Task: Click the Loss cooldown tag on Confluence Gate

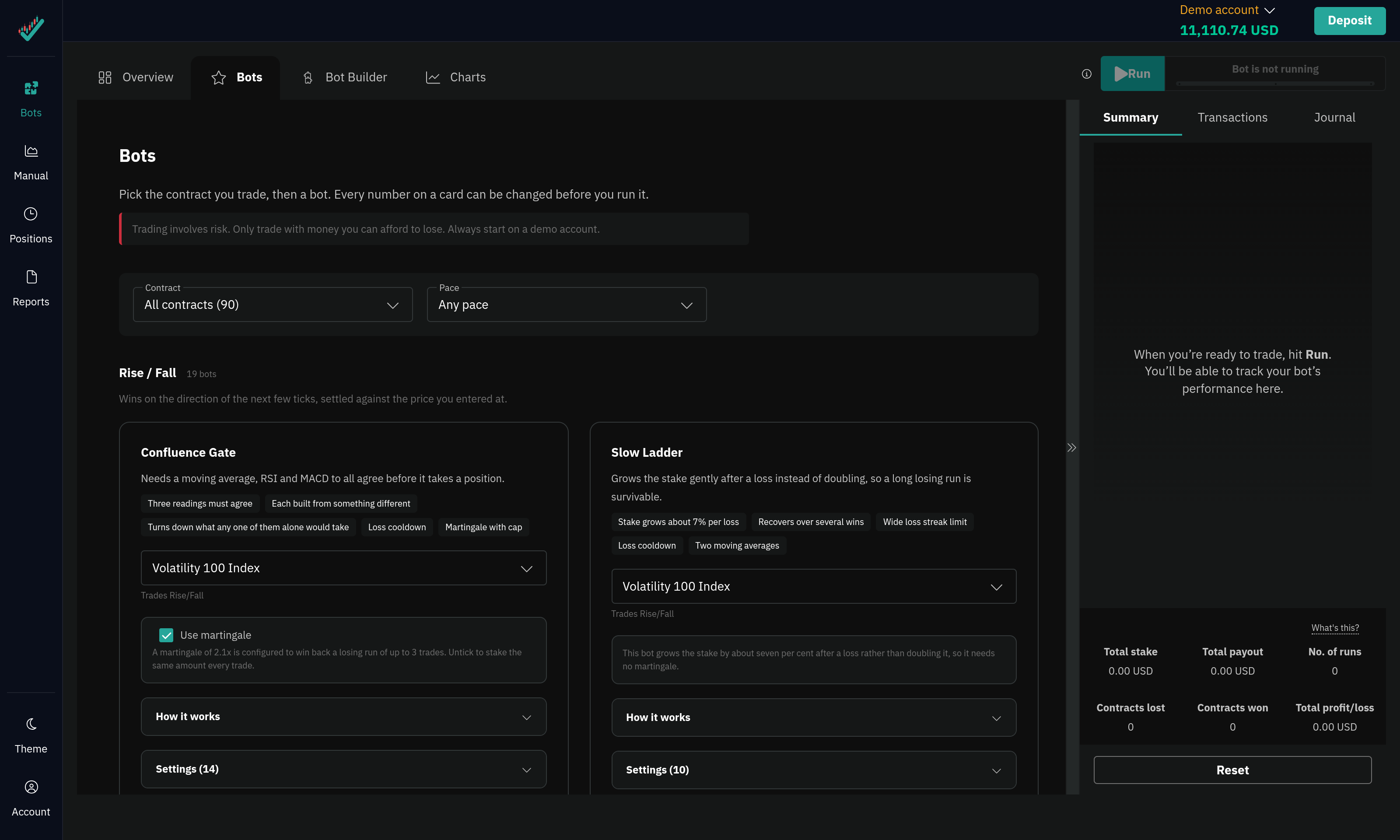Action: point(397,527)
